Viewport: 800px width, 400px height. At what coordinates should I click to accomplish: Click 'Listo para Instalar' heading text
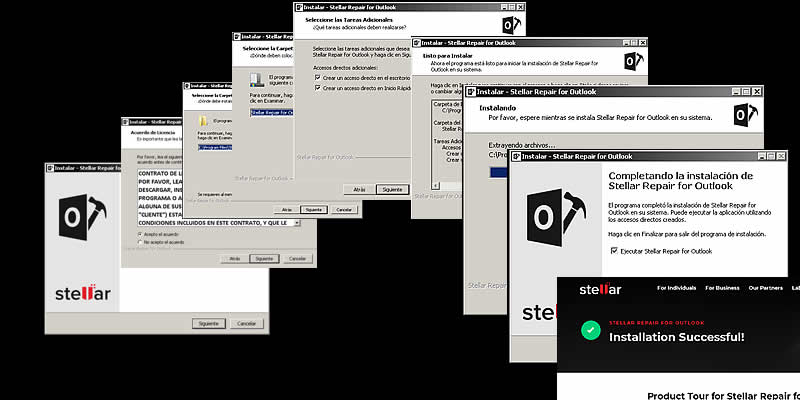click(448, 55)
